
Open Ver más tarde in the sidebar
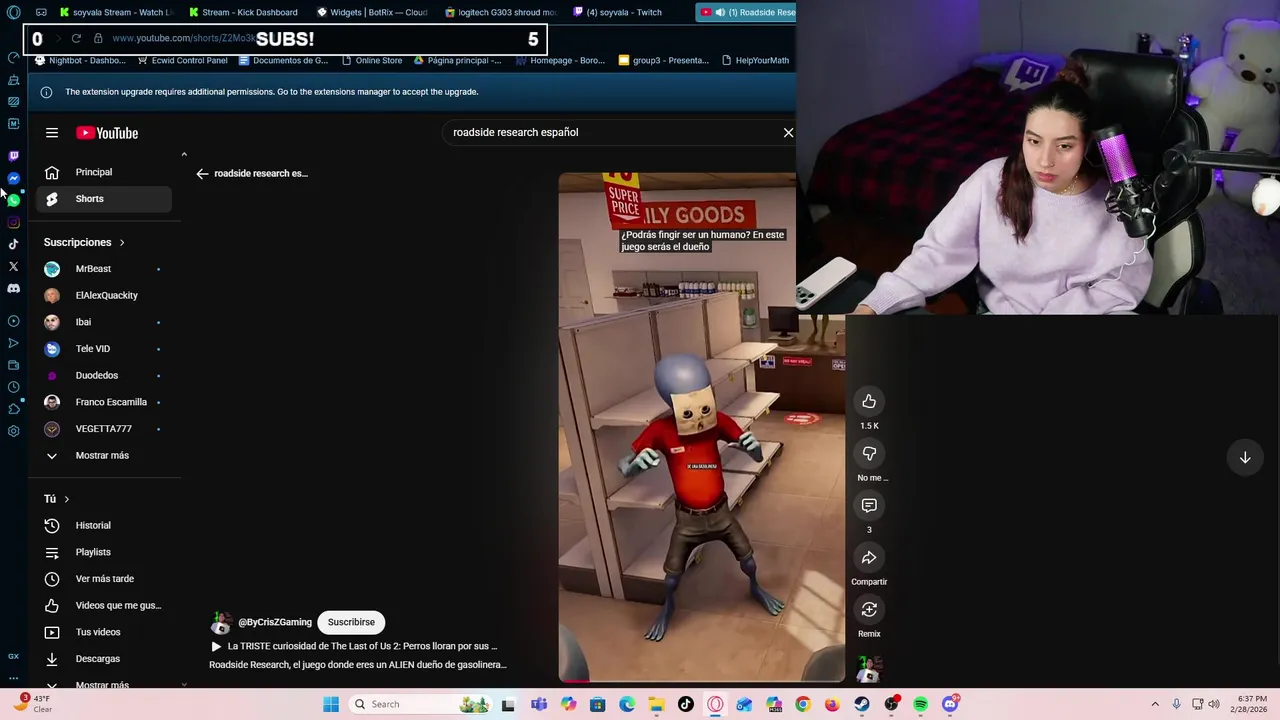click(x=104, y=579)
